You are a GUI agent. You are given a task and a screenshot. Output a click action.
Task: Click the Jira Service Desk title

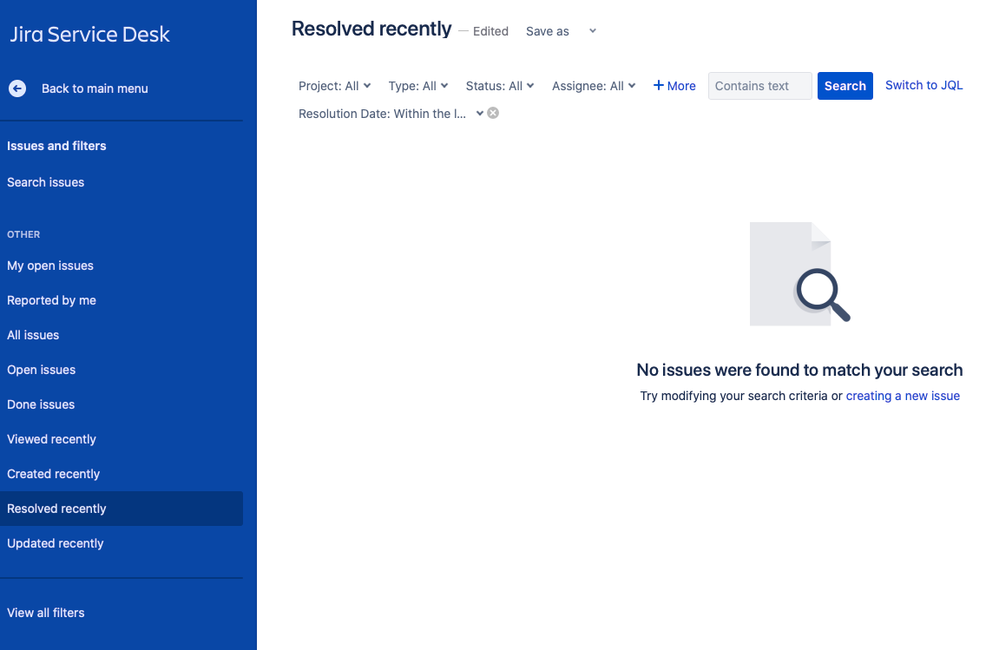pyautogui.click(x=90, y=34)
